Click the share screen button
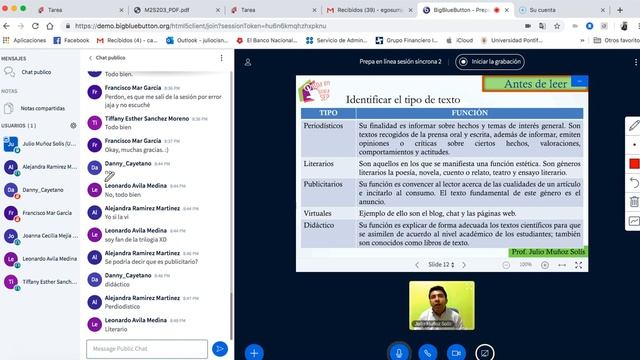The height and width of the screenshot is (360, 640). (x=484, y=352)
